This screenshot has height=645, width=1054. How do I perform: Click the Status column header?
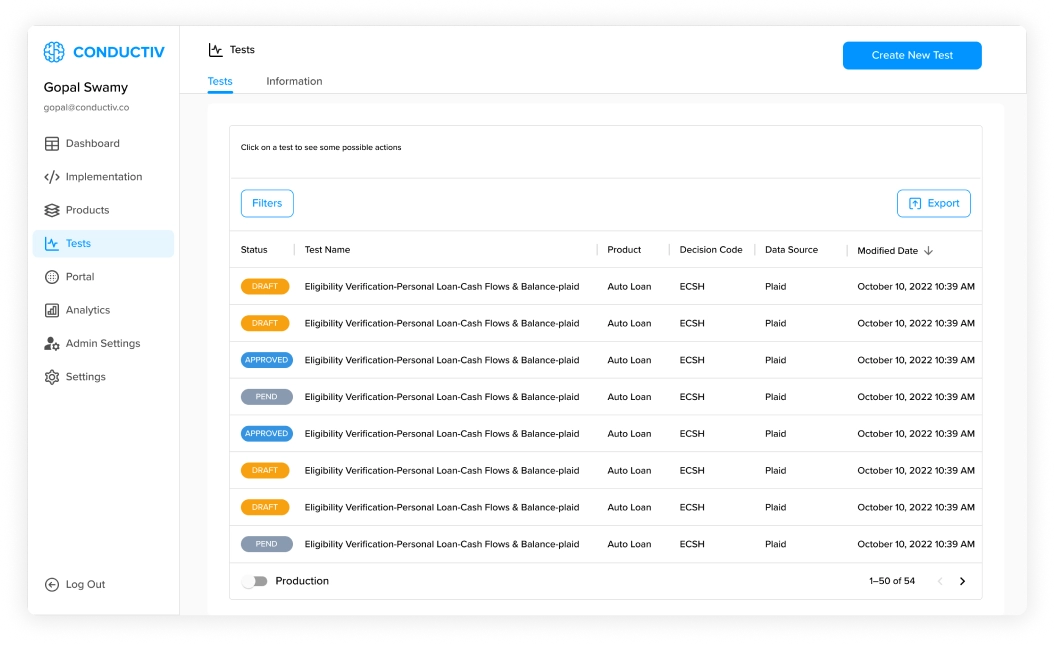pos(254,250)
